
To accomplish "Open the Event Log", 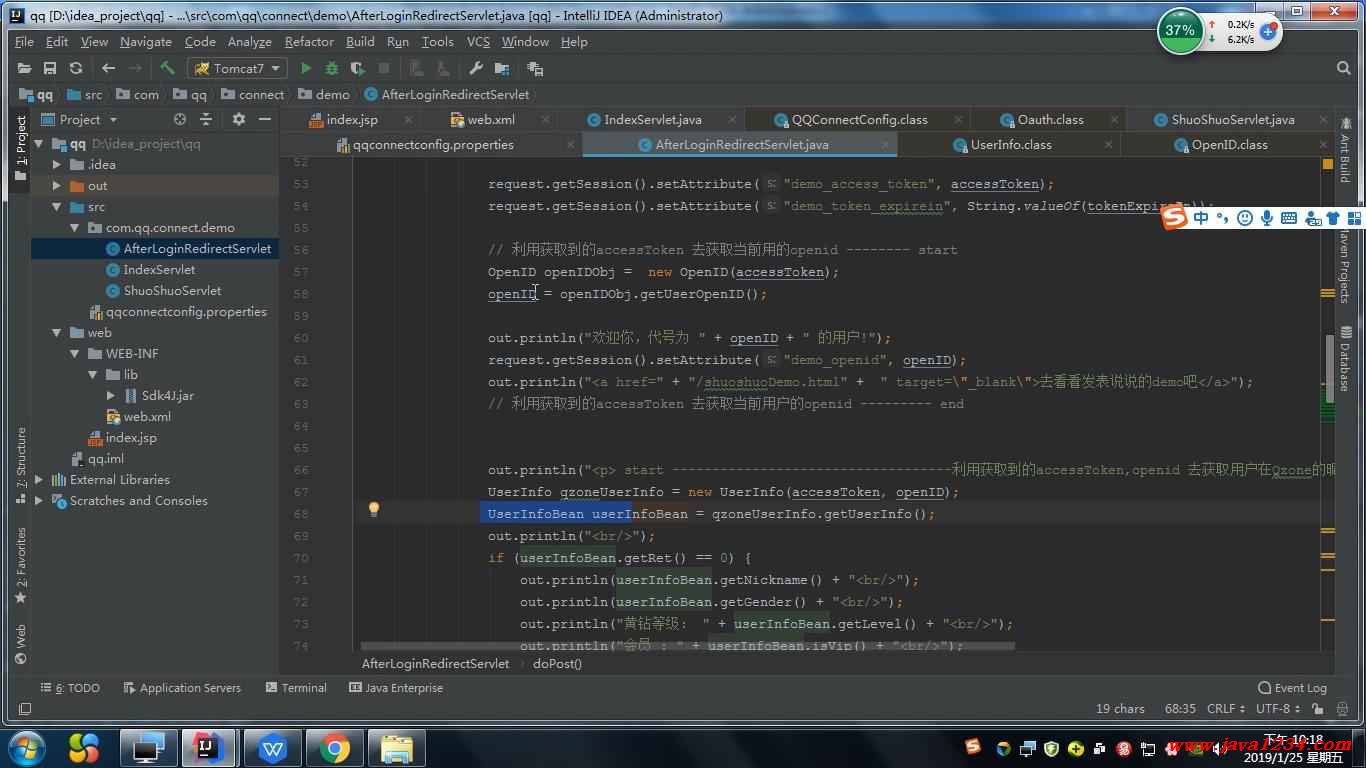I will click(x=1292, y=688).
